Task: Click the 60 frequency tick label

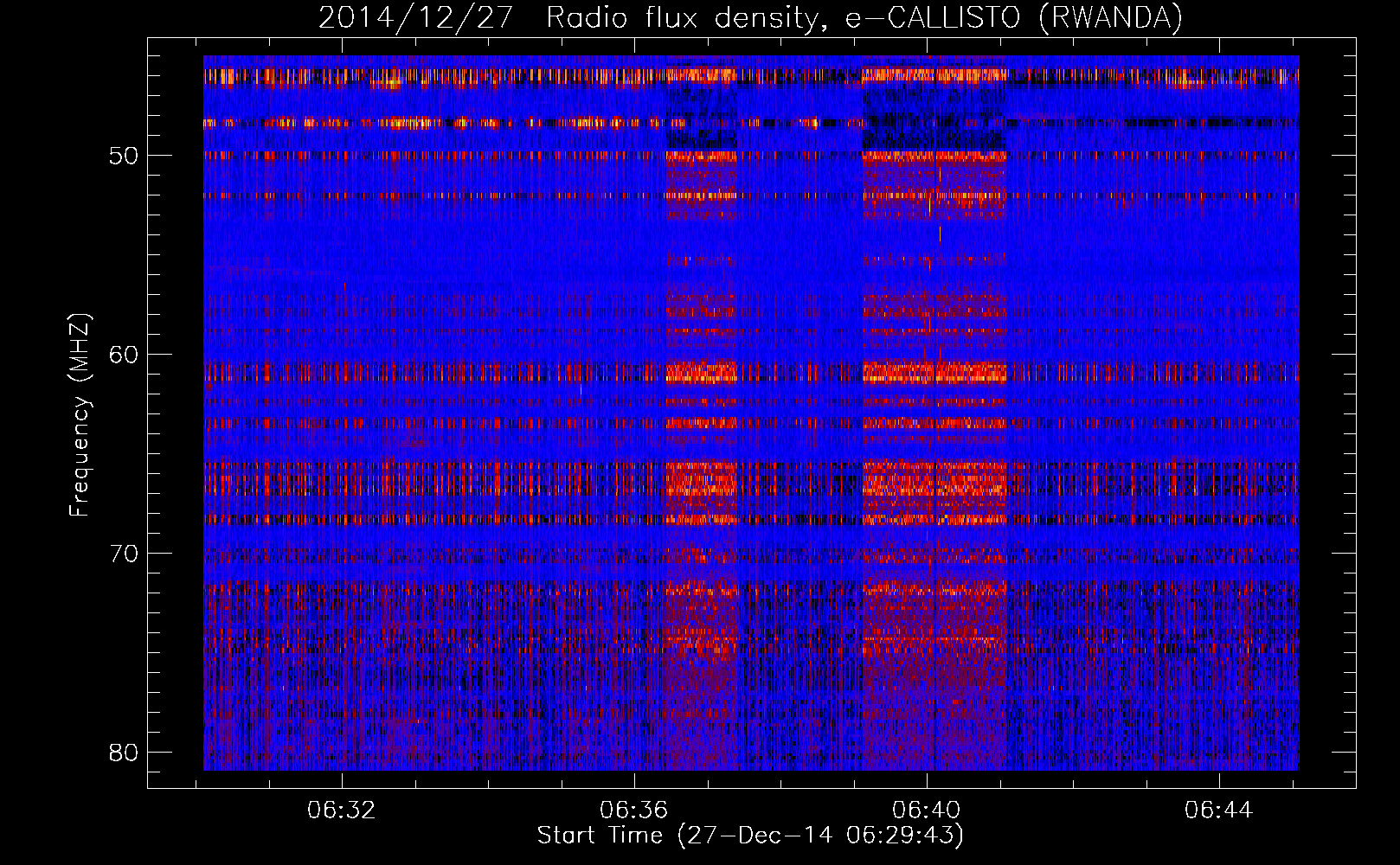Action: click(x=124, y=355)
